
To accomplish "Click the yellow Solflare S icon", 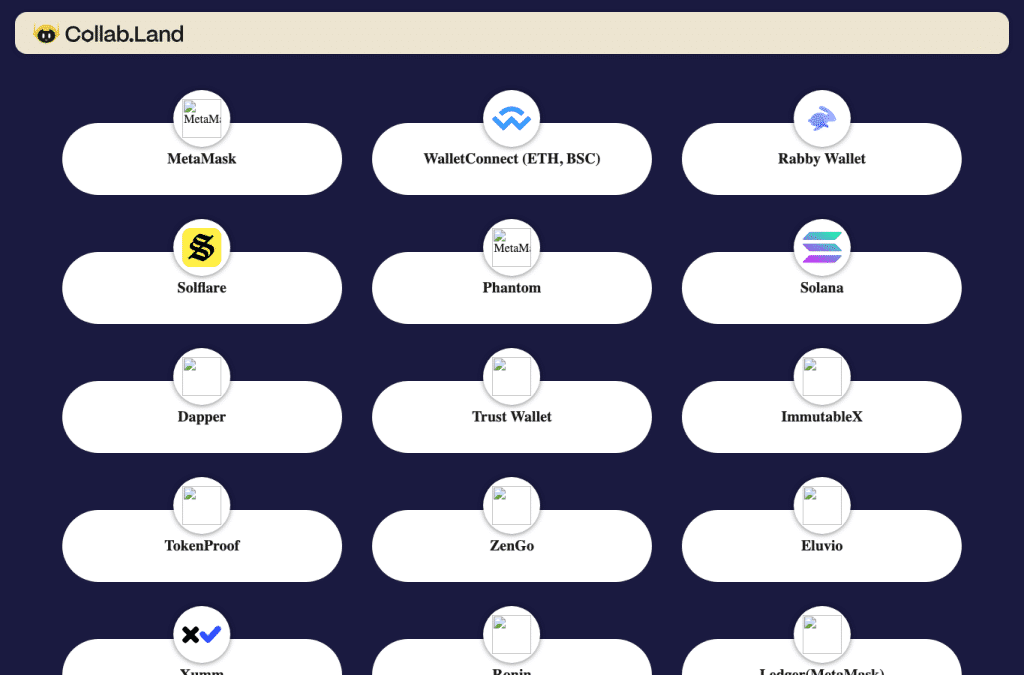I will [x=202, y=247].
